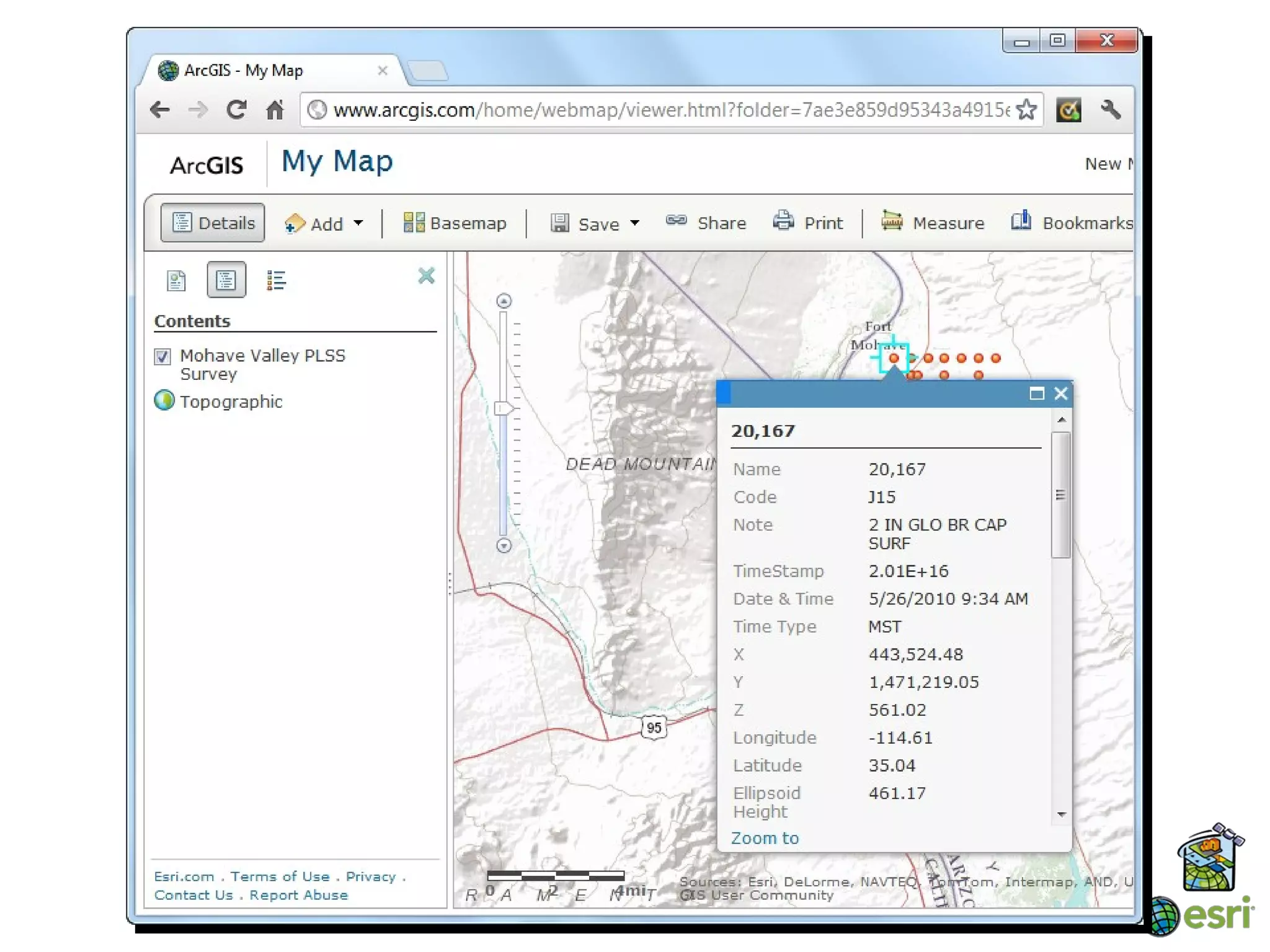
Task: Toggle the Details panel button
Action: point(213,223)
